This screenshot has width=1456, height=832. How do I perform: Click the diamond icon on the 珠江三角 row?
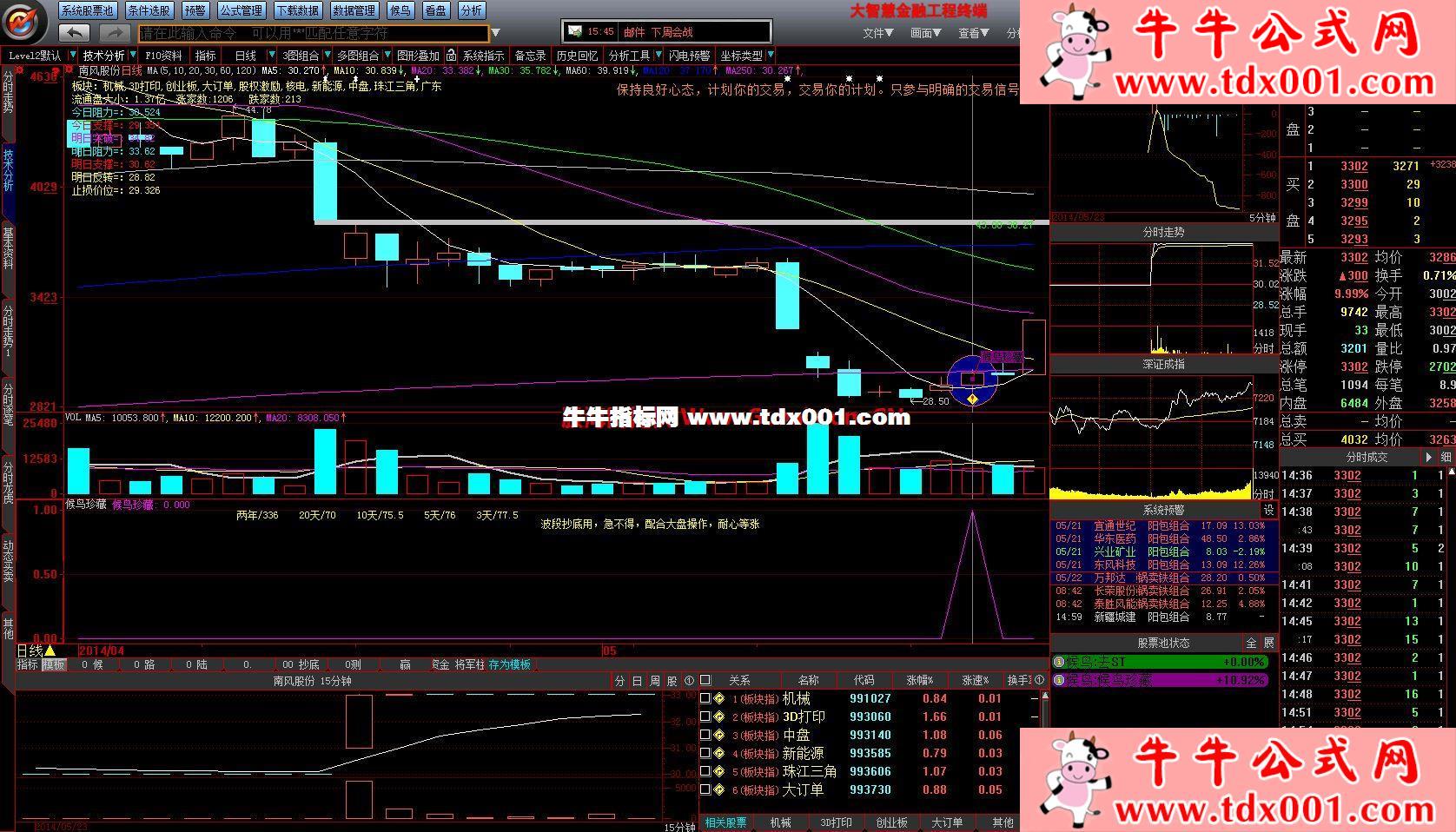pyautogui.click(x=719, y=771)
